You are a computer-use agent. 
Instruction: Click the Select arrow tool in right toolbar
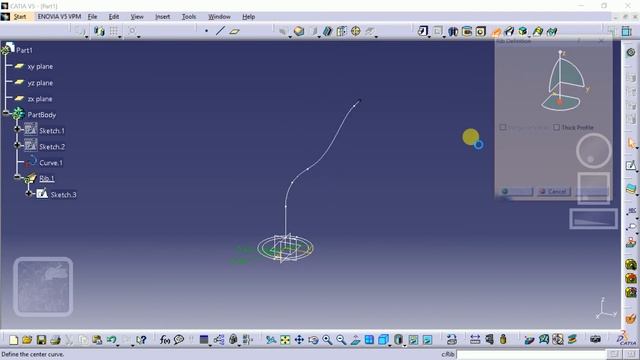point(631,143)
